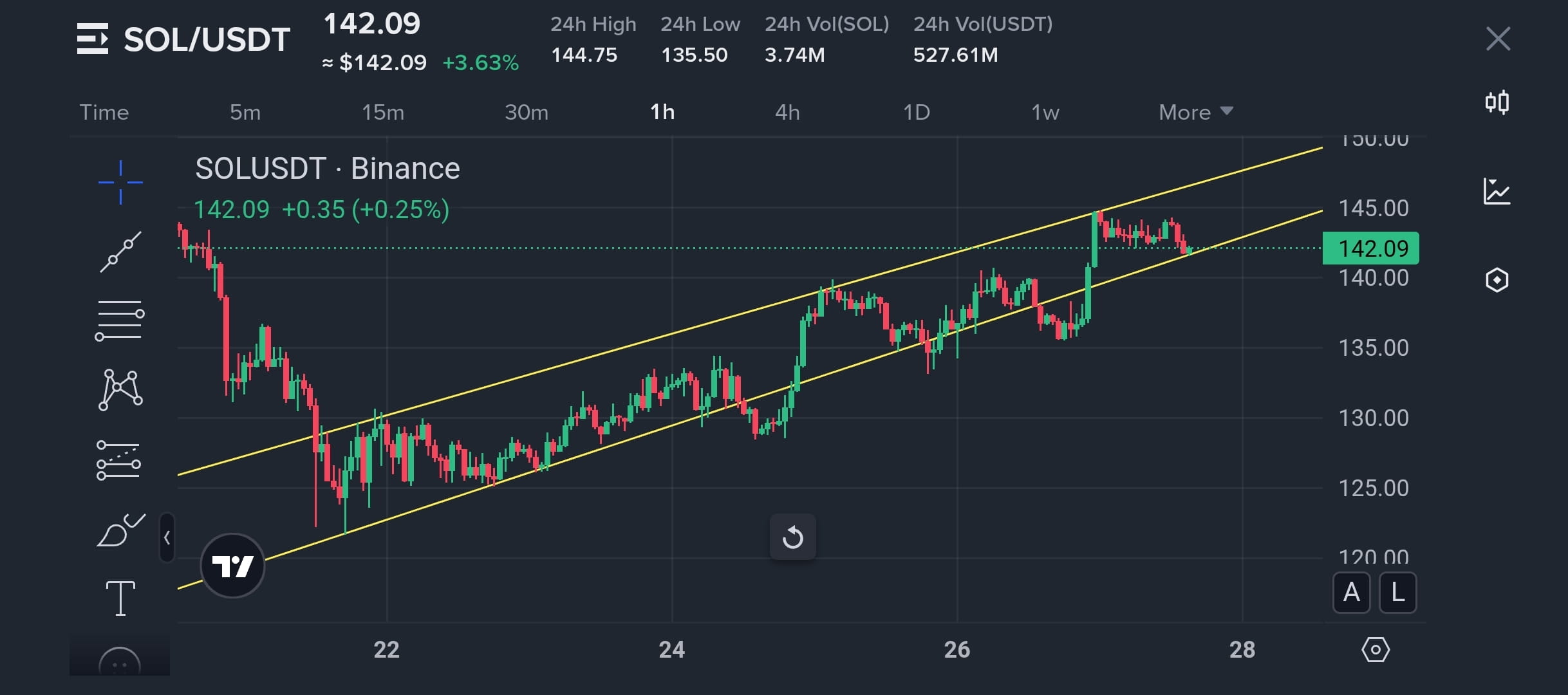Select the XABCD pattern tool
This screenshot has height=695, width=1568.
pyautogui.click(x=120, y=390)
